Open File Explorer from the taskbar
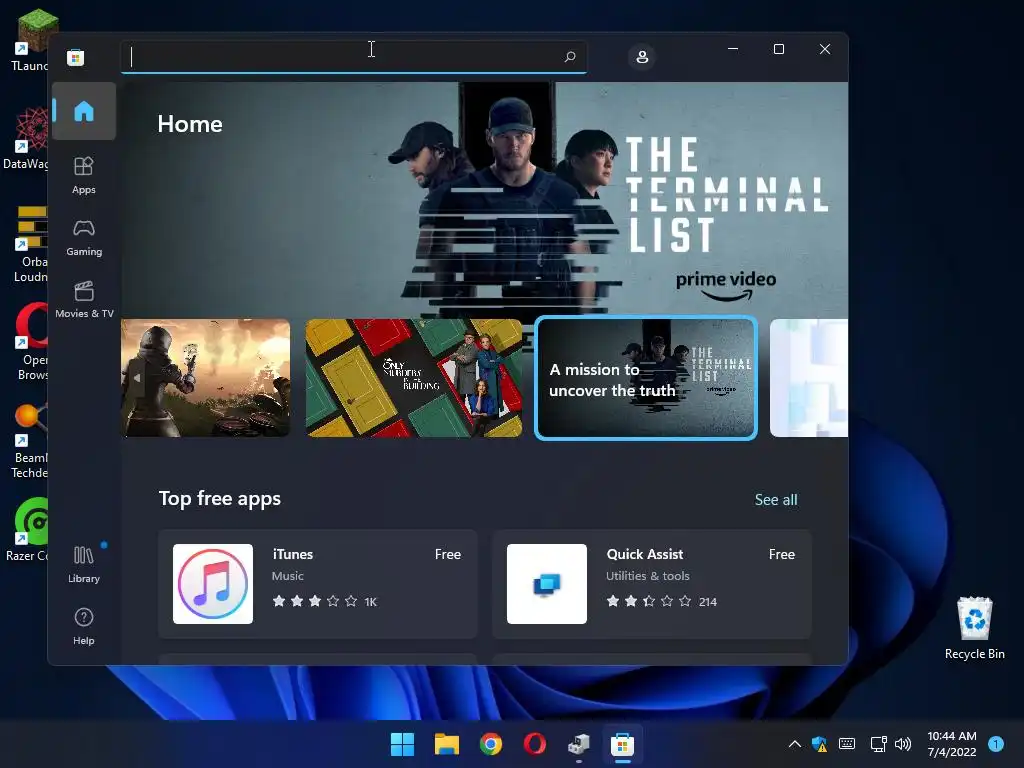The width and height of the screenshot is (1024, 768). pos(447,744)
